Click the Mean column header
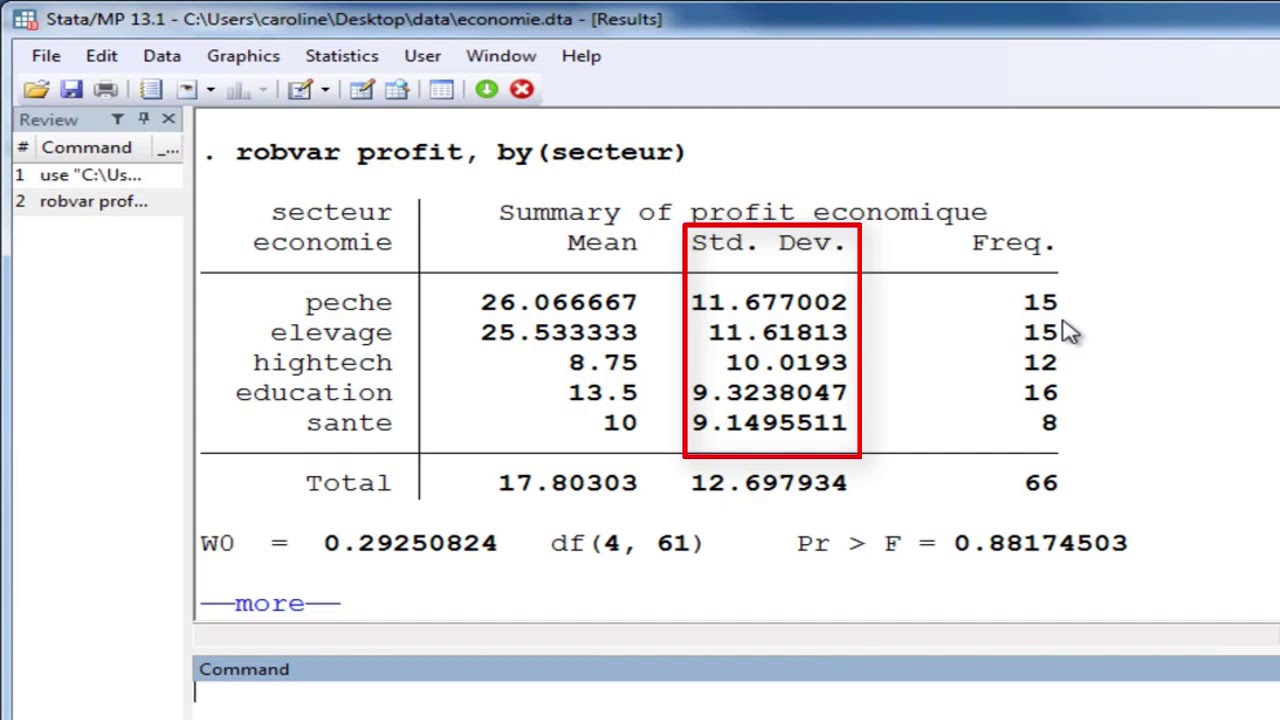The image size is (1280, 720). point(602,242)
